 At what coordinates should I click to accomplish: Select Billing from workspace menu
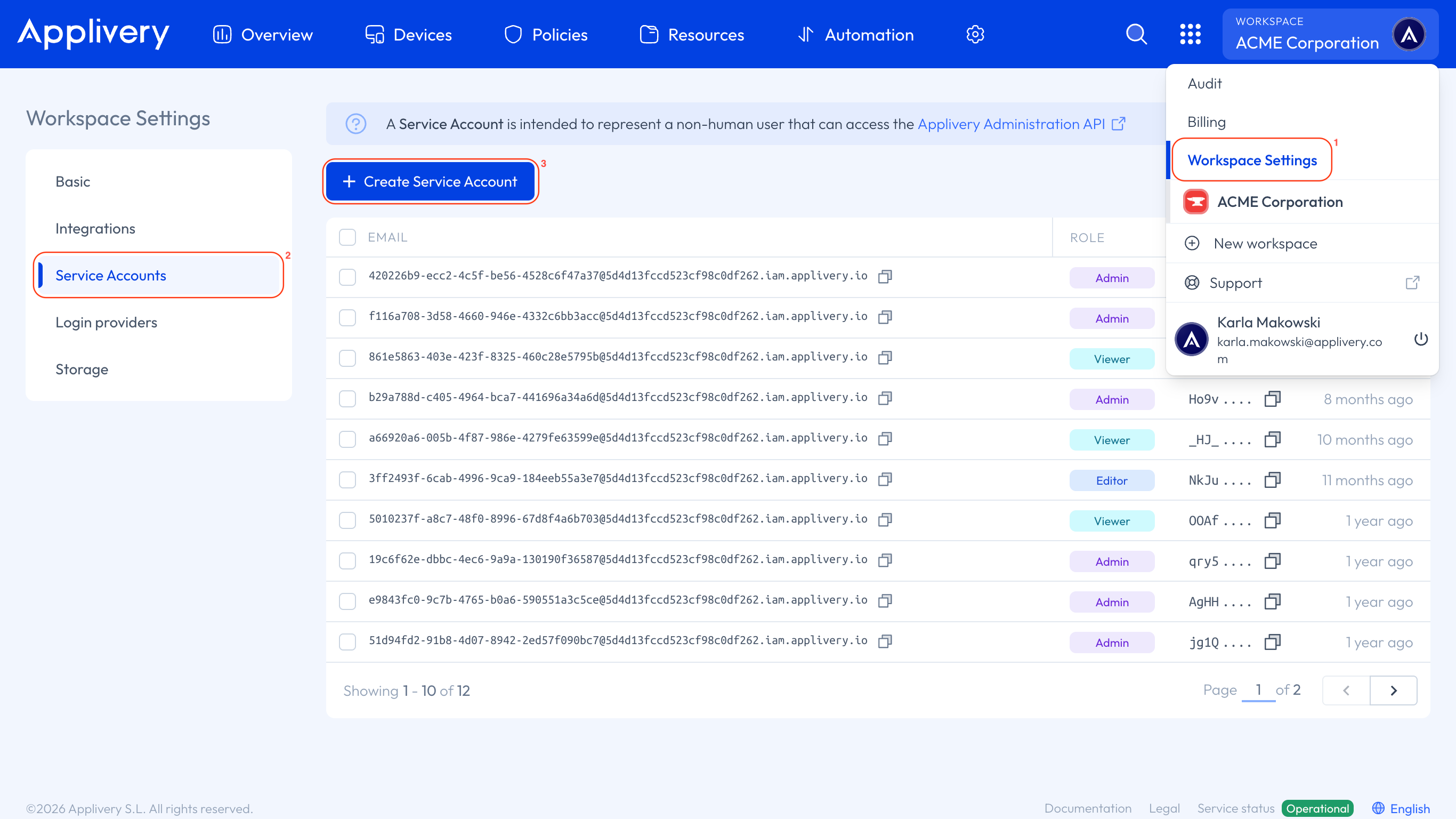click(1206, 122)
